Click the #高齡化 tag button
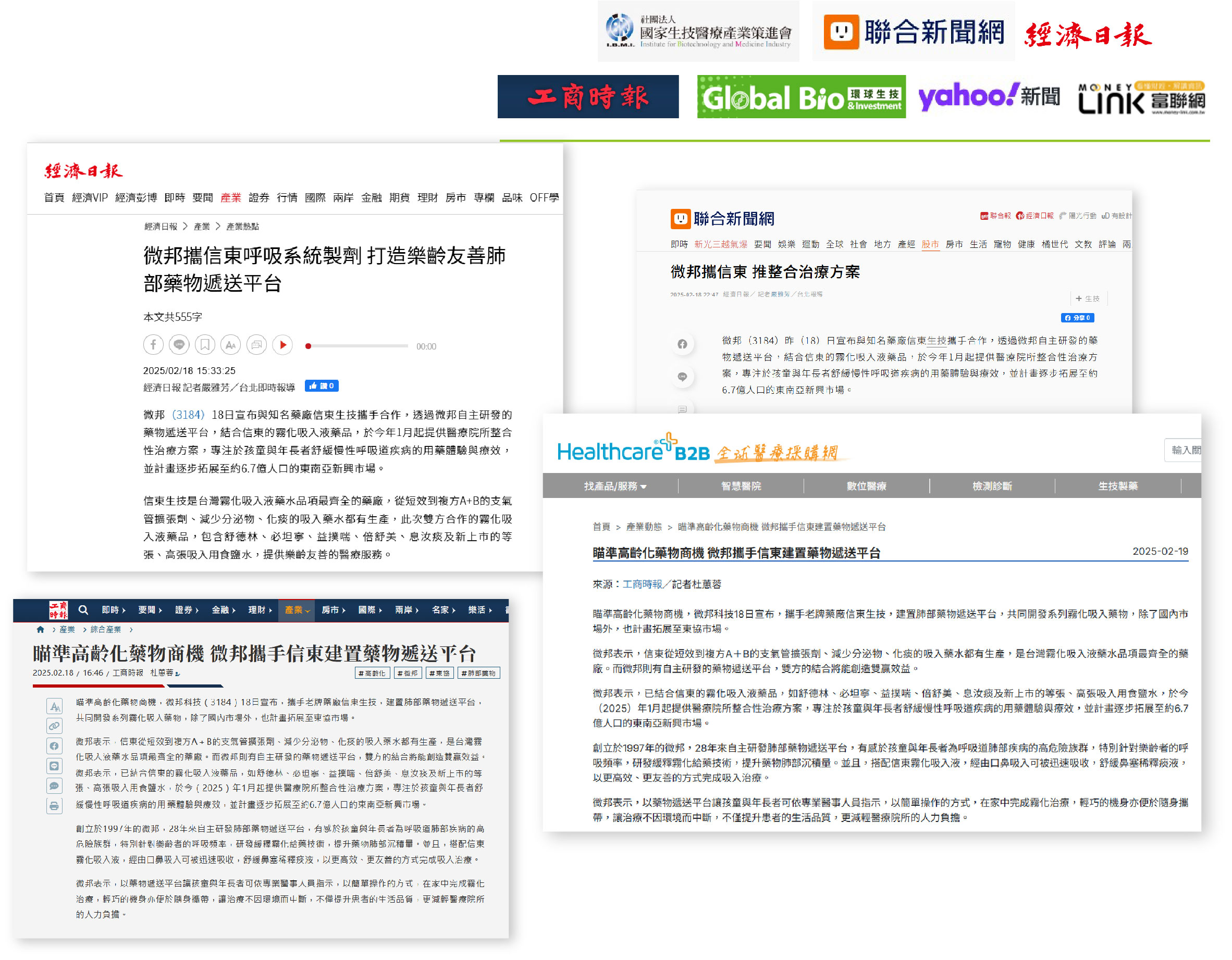The height and width of the screenshot is (960, 1232). [x=372, y=673]
